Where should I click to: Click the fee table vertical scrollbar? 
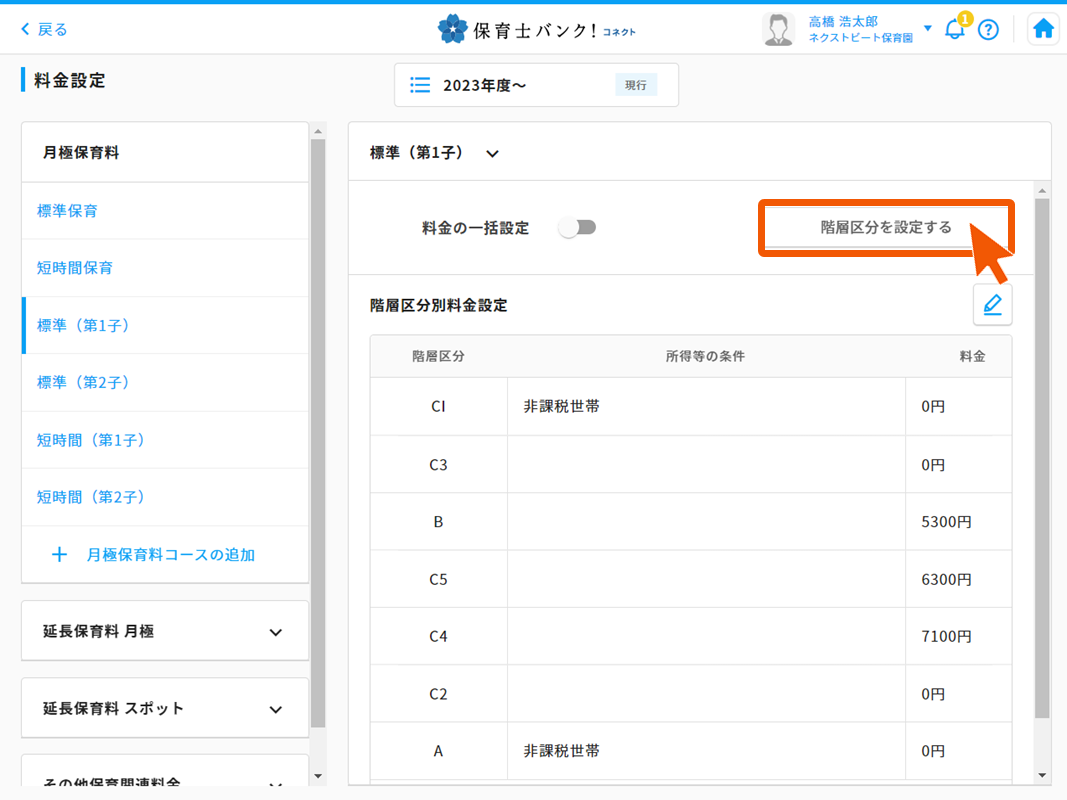click(x=1042, y=450)
